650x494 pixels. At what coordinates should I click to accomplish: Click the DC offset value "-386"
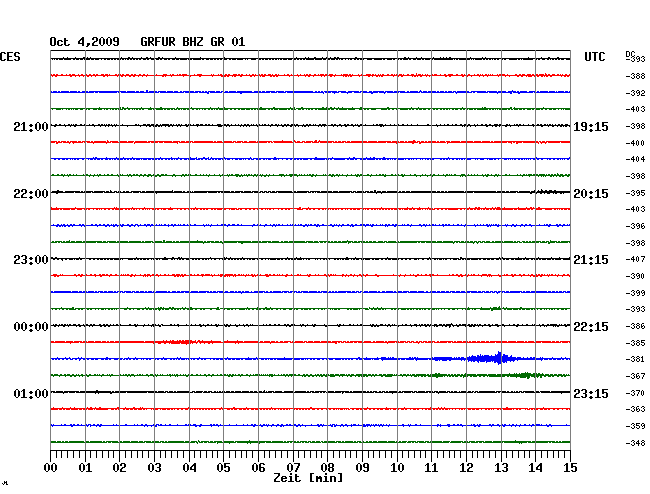tap(635, 326)
